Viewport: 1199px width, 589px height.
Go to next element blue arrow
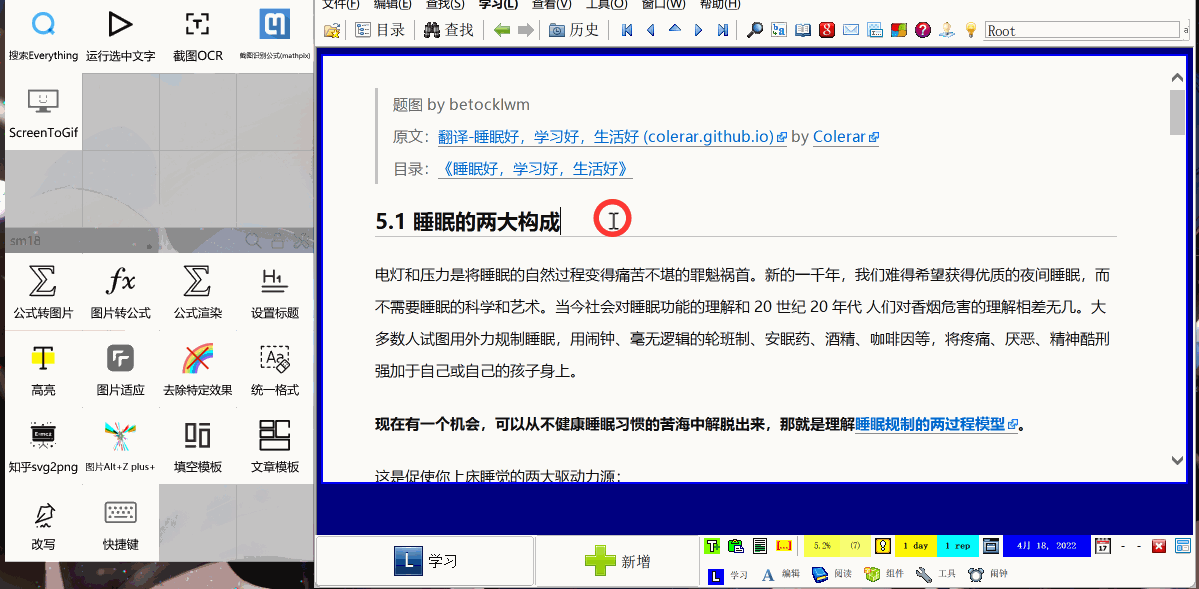(x=698, y=31)
